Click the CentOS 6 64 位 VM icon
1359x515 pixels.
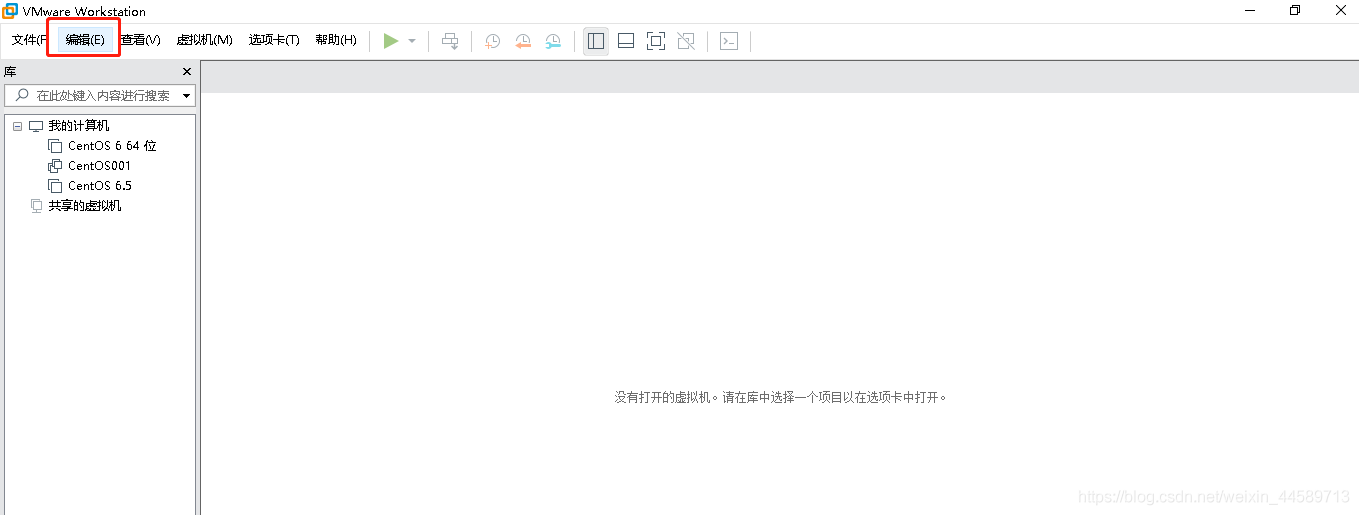[x=55, y=146]
